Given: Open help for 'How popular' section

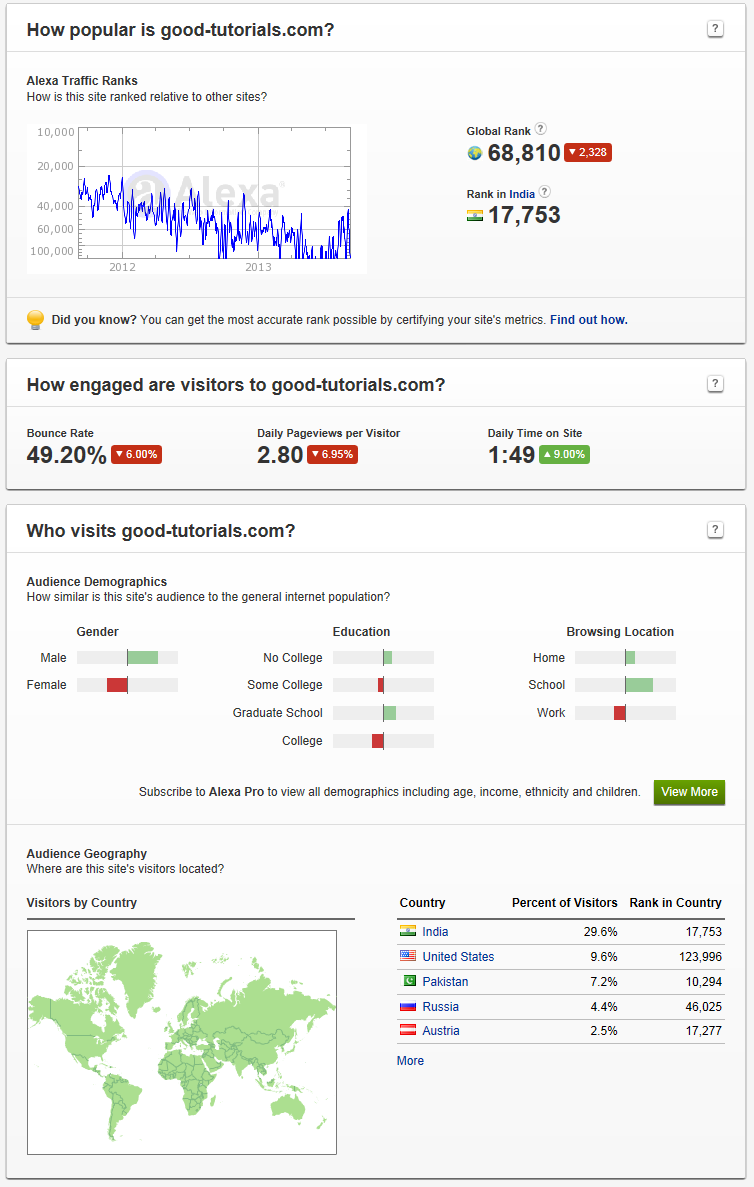Looking at the screenshot, I should 715,29.
